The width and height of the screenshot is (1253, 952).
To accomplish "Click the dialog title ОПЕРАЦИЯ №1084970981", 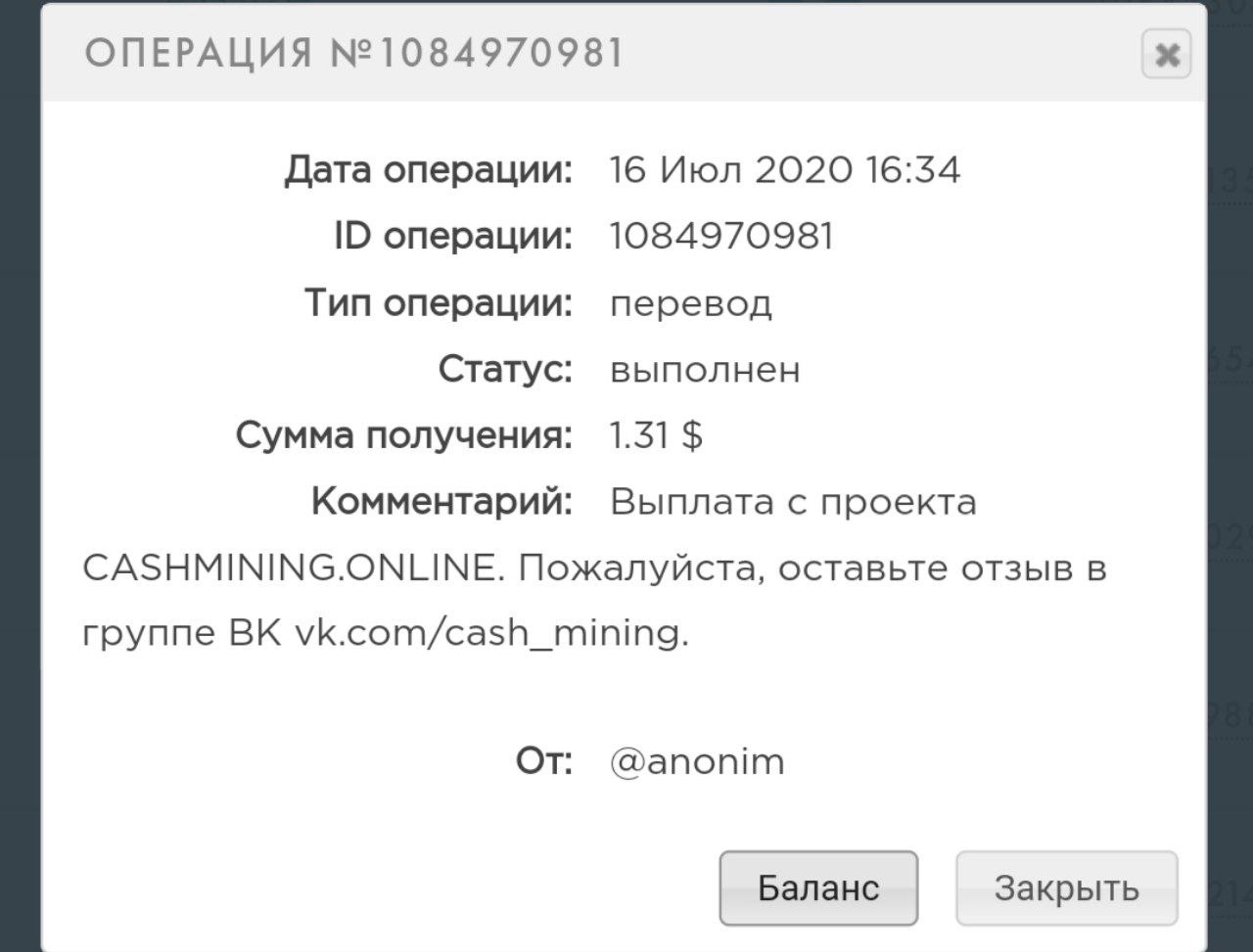I will point(354,53).
